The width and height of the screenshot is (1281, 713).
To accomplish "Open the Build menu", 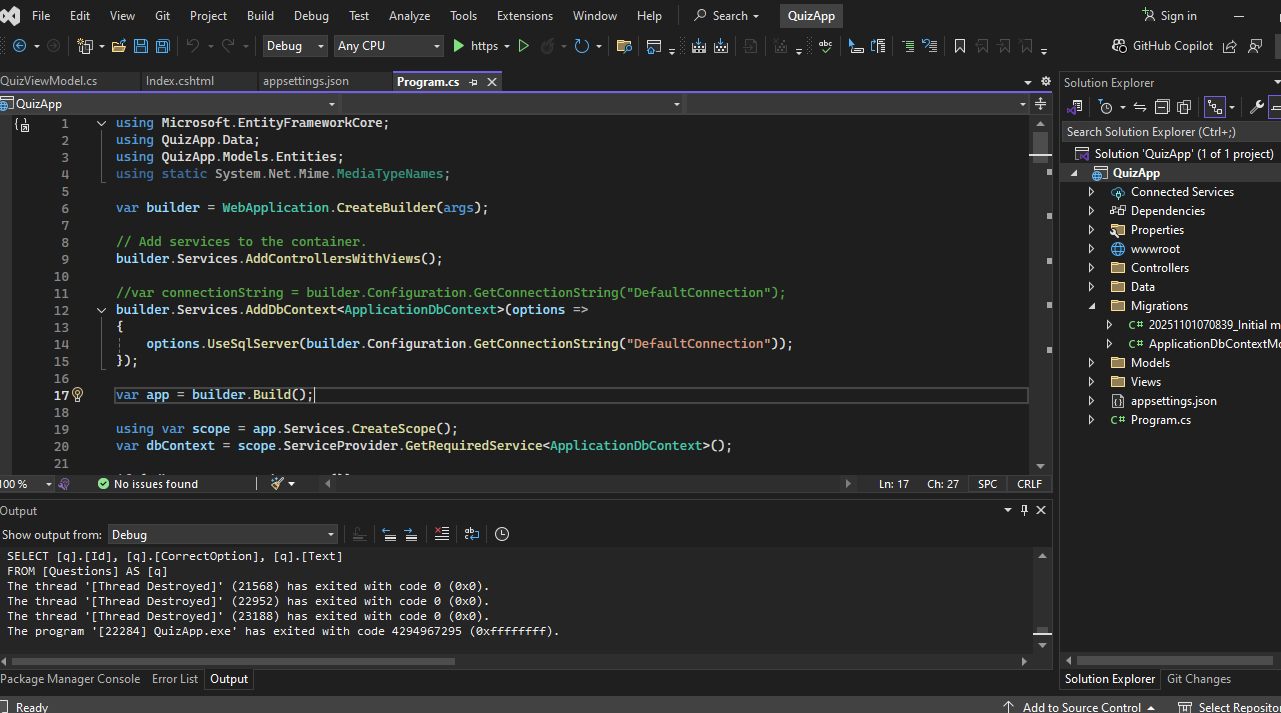I will coord(260,16).
